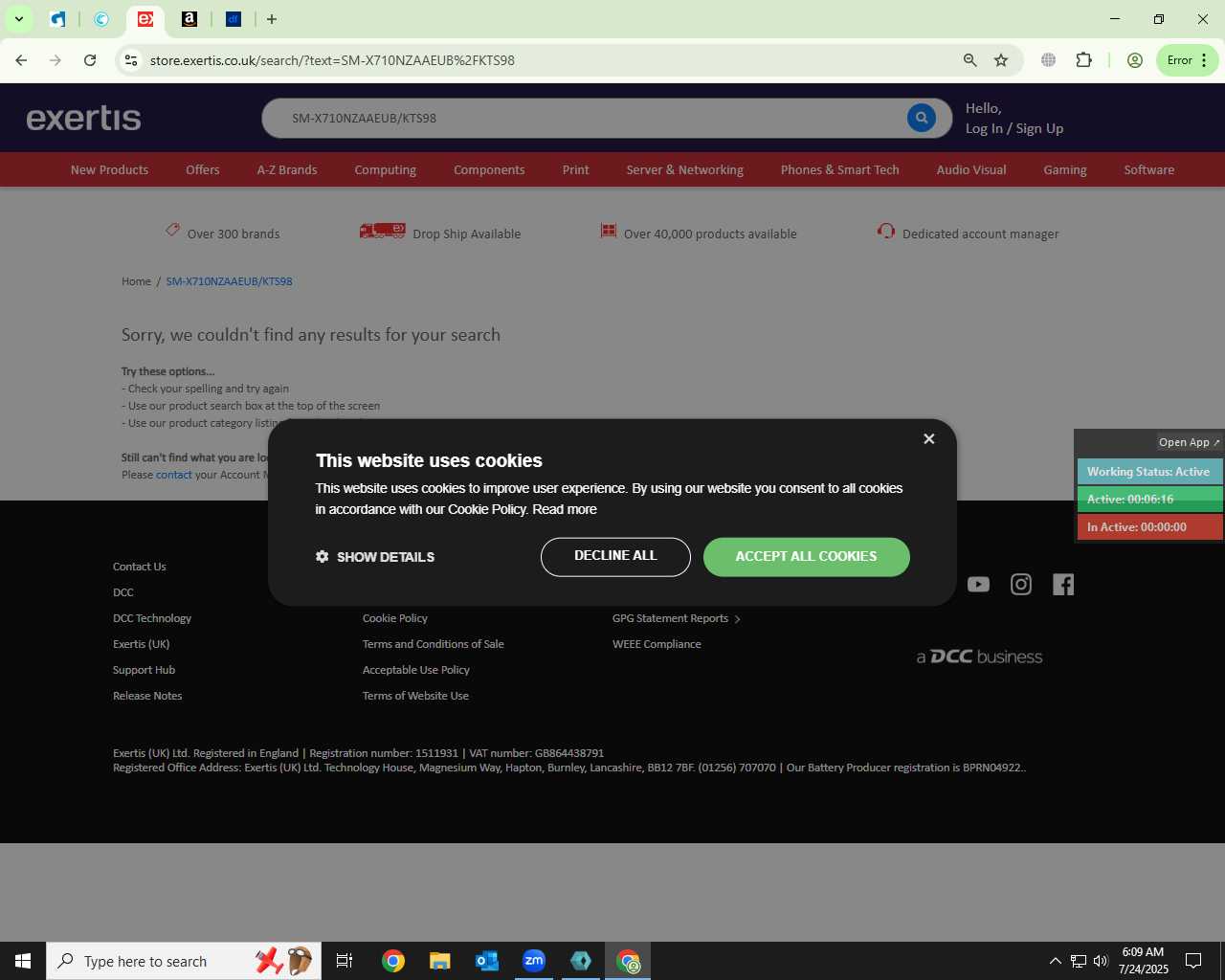Open the Facebook social icon
Screen dimensions: 1225x980
[1063, 585]
